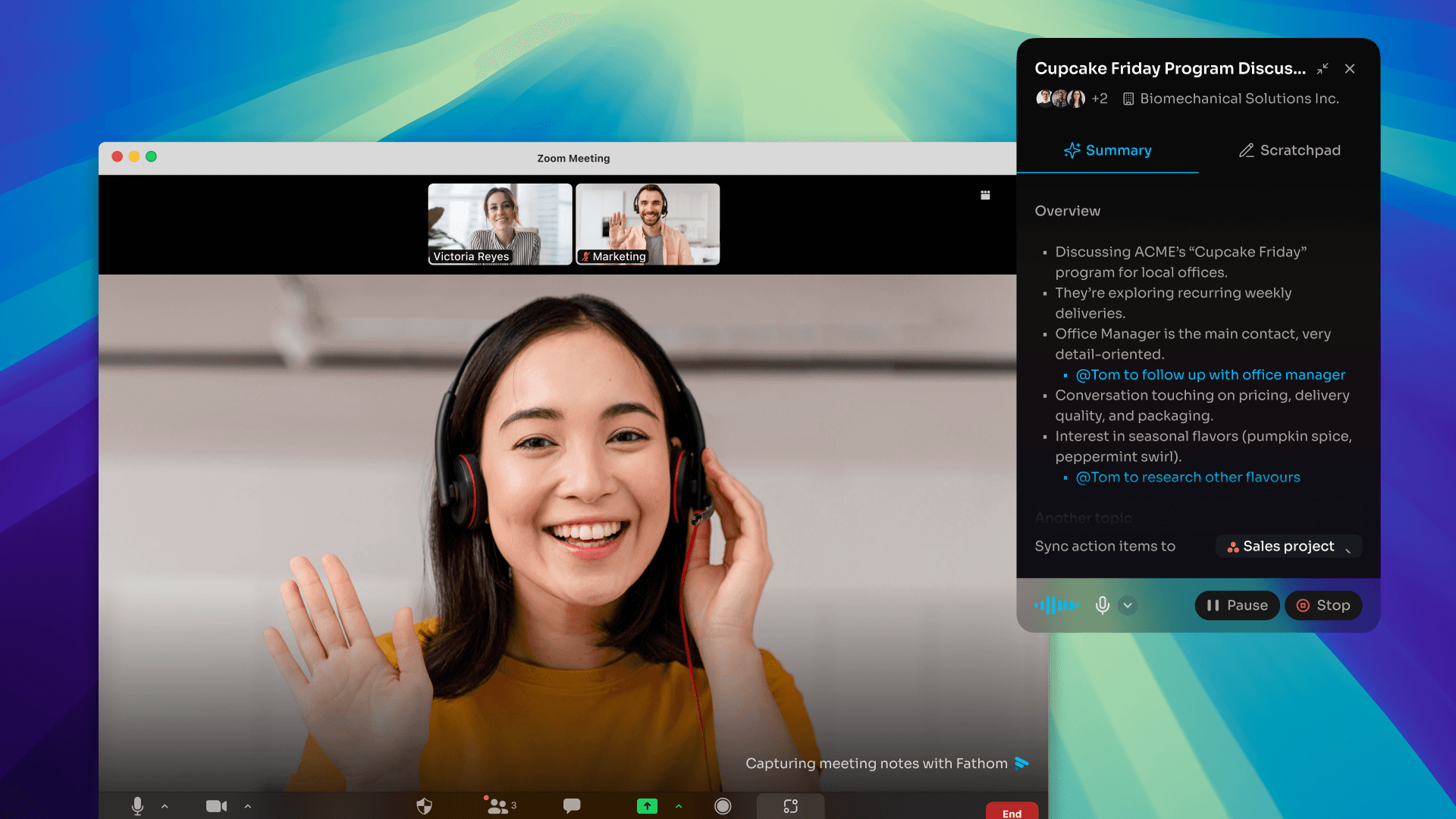Click the Zoom record circle icon

click(x=723, y=806)
